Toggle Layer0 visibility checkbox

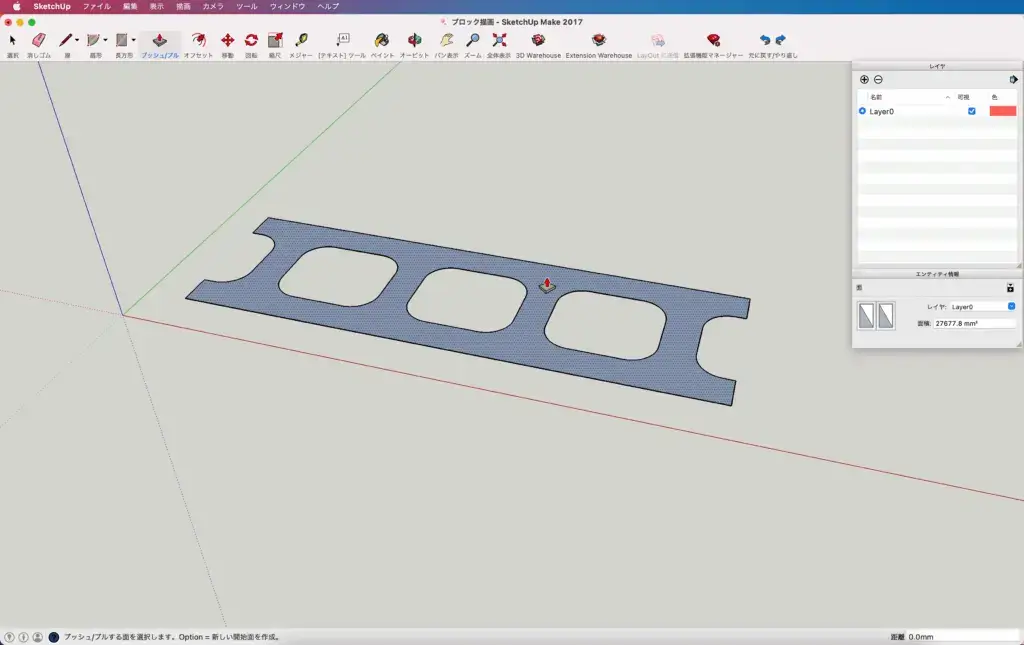pyautogui.click(x=972, y=111)
